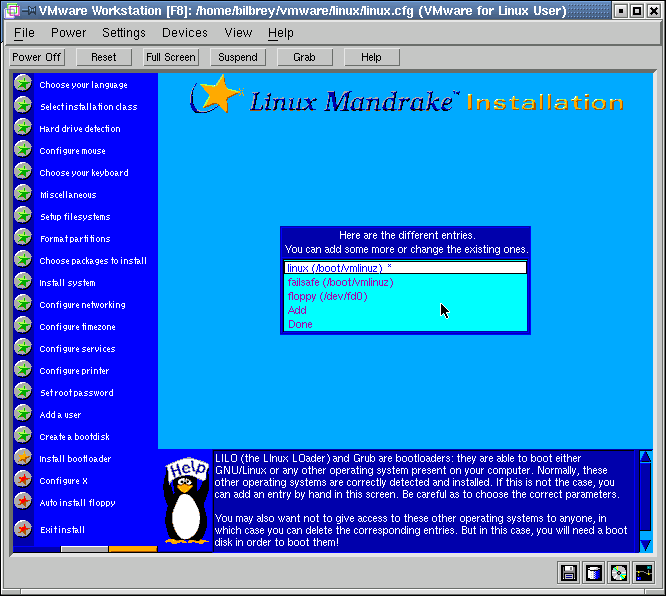Click the floppy disk device icon

coord(569,573)
